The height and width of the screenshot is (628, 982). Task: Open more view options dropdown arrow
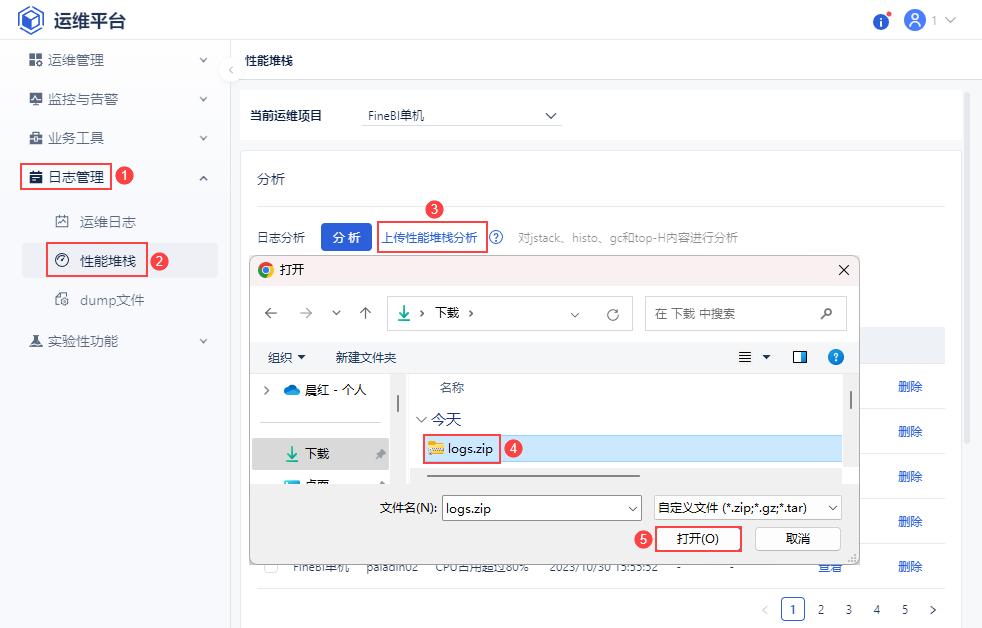(766, 357)
